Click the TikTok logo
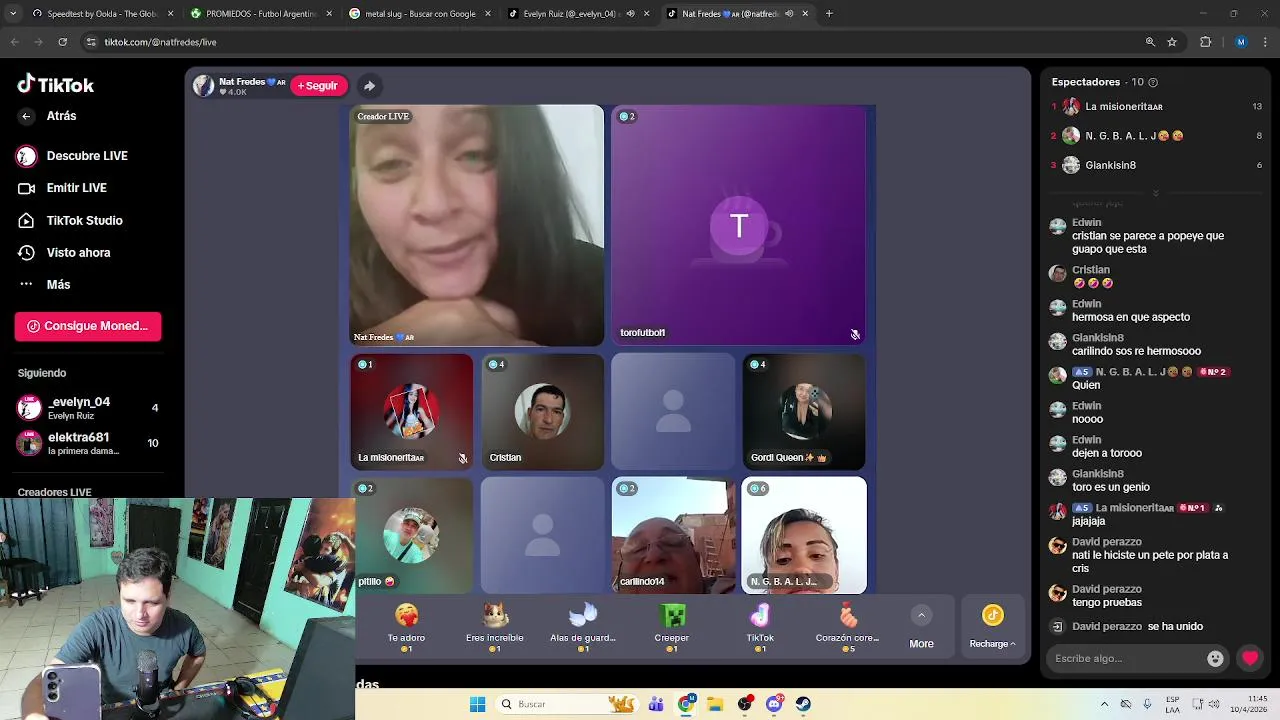Screen dimensions: 1280x720 56,85
